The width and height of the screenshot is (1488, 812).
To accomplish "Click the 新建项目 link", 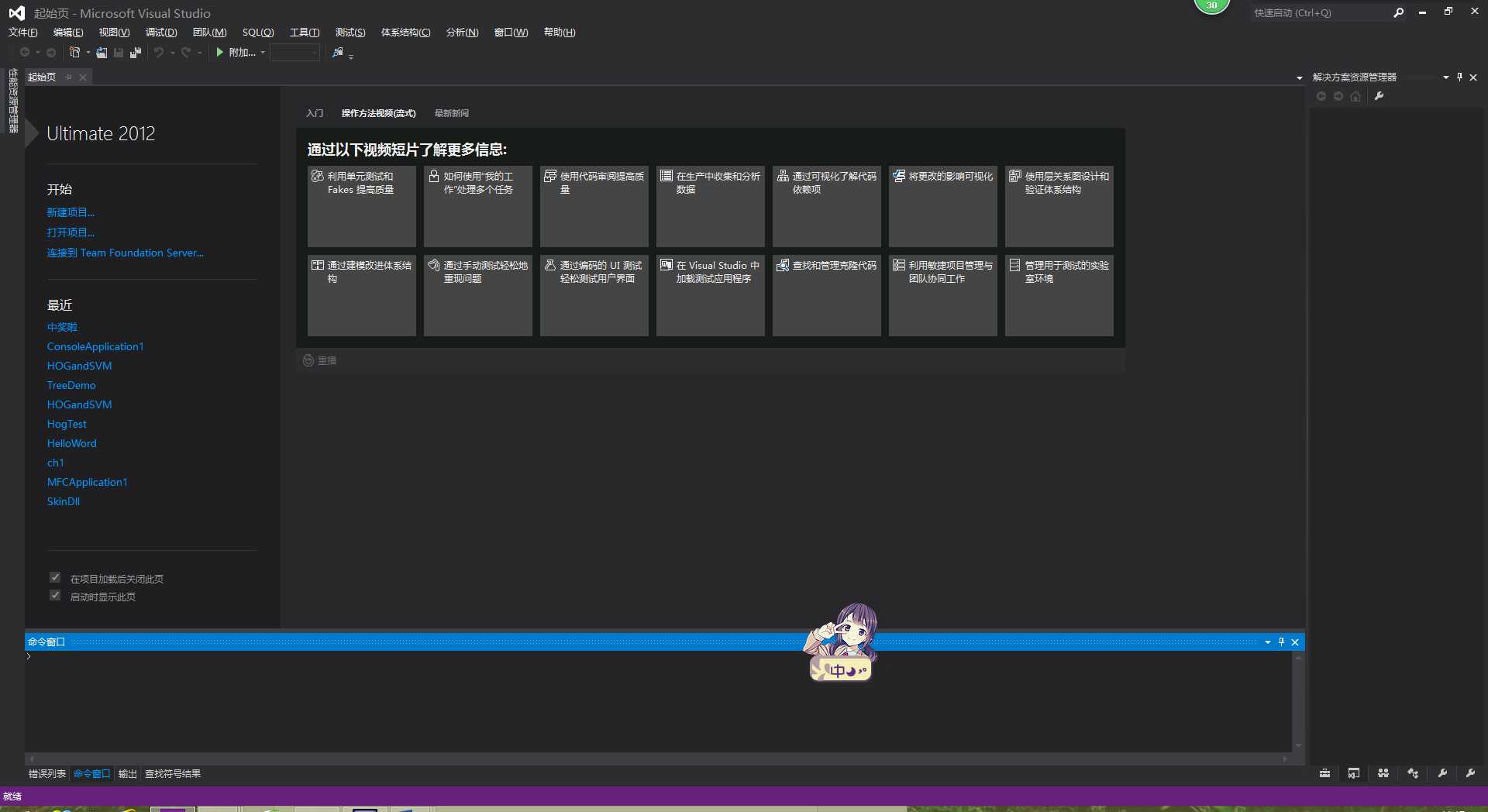I will tap(71, 212).
